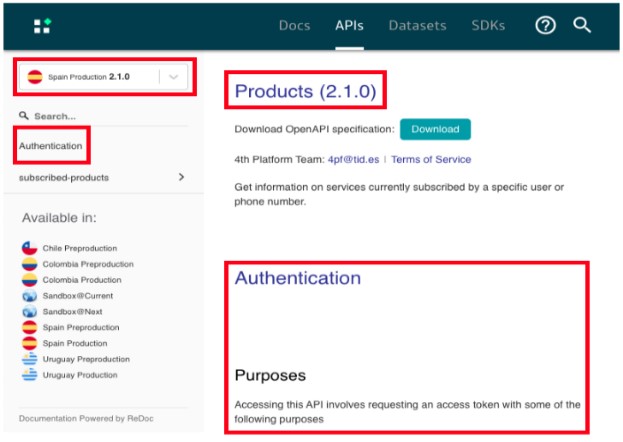This screenshot has height=442, width=623.
Task: Open the Spain Production link in Available in
Action: tap(75, 343)
